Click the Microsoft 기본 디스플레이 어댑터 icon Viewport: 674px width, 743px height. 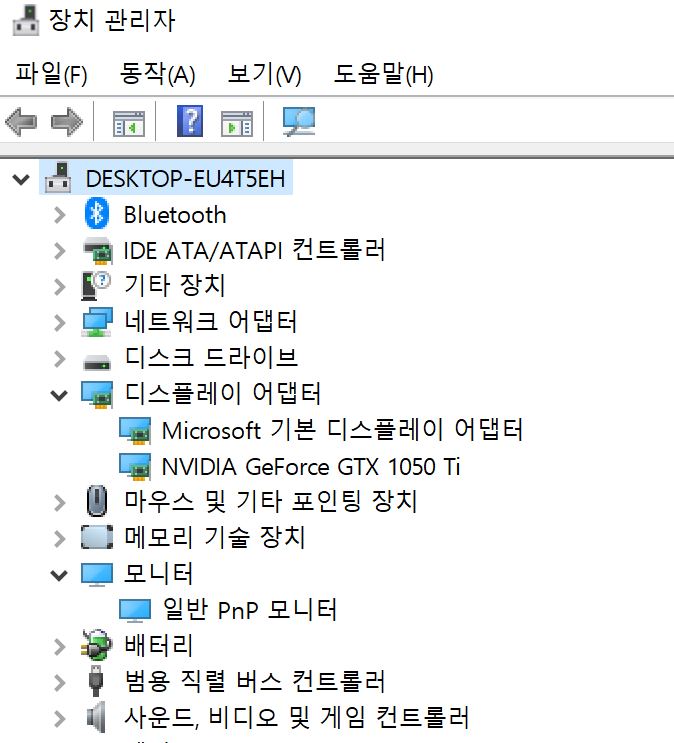135,431
